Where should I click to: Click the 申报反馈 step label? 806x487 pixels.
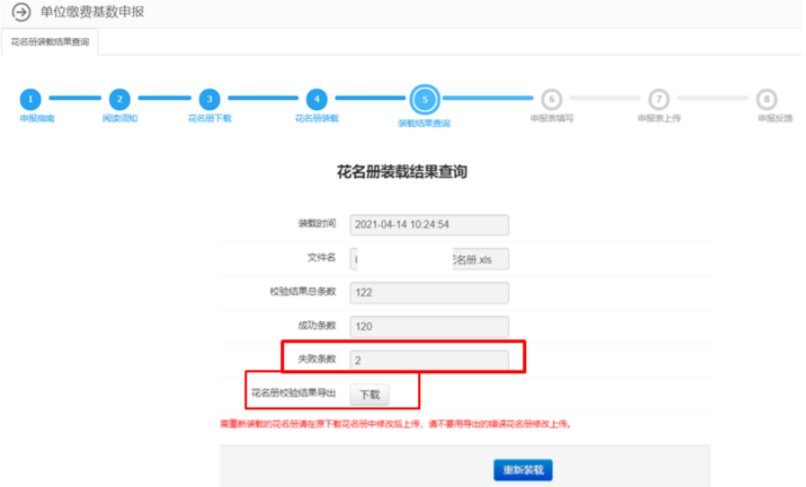point(775,118)
